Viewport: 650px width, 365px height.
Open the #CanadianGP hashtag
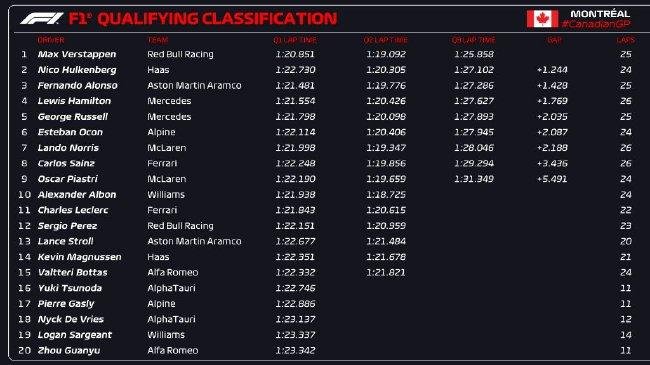596,24
